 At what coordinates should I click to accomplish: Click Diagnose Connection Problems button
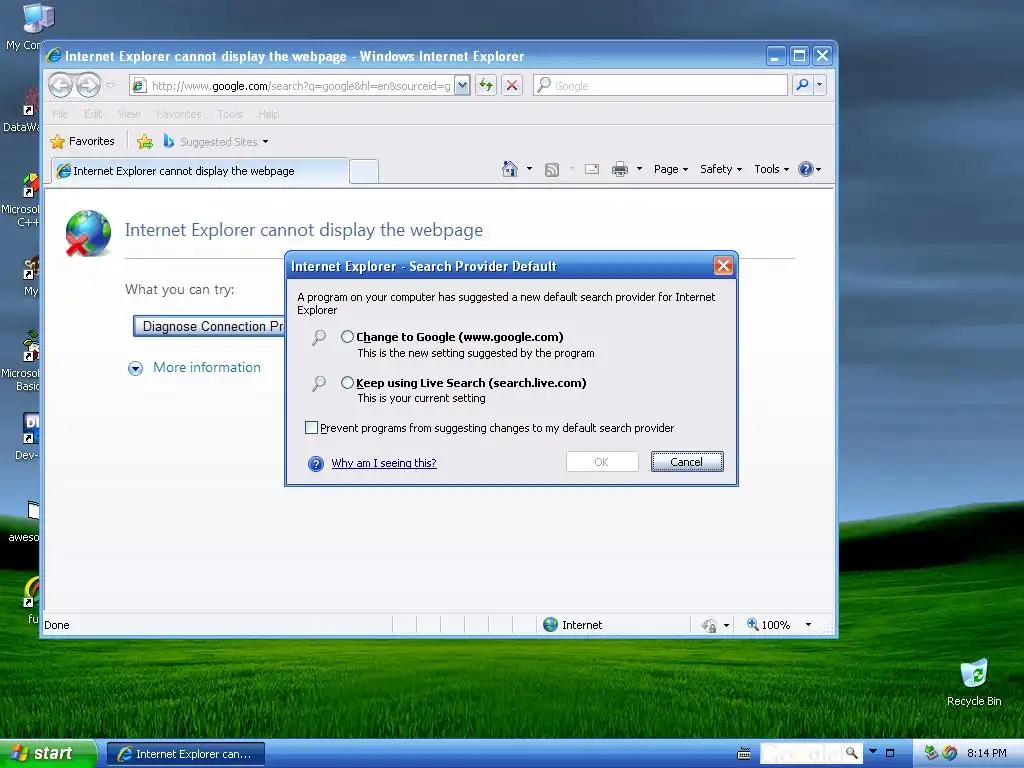[x=209, y=327]
